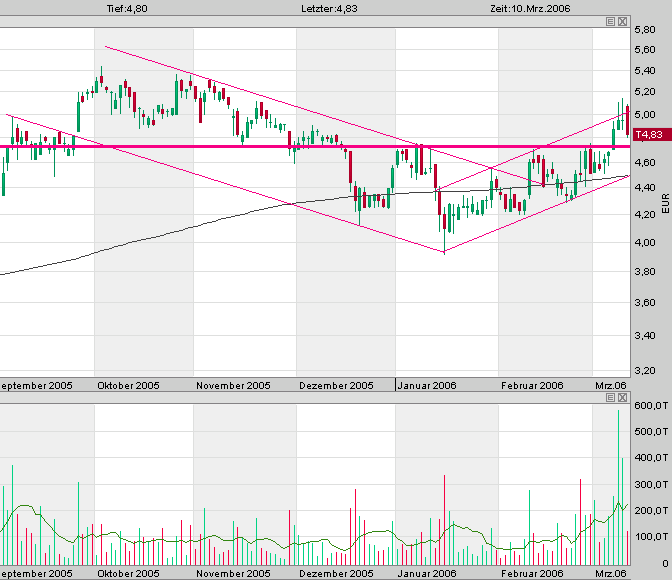Image resolution: width=672 pixels, height=580 pixels.
Task: Click the 3,40 price axis label
Action: point(645,335)
